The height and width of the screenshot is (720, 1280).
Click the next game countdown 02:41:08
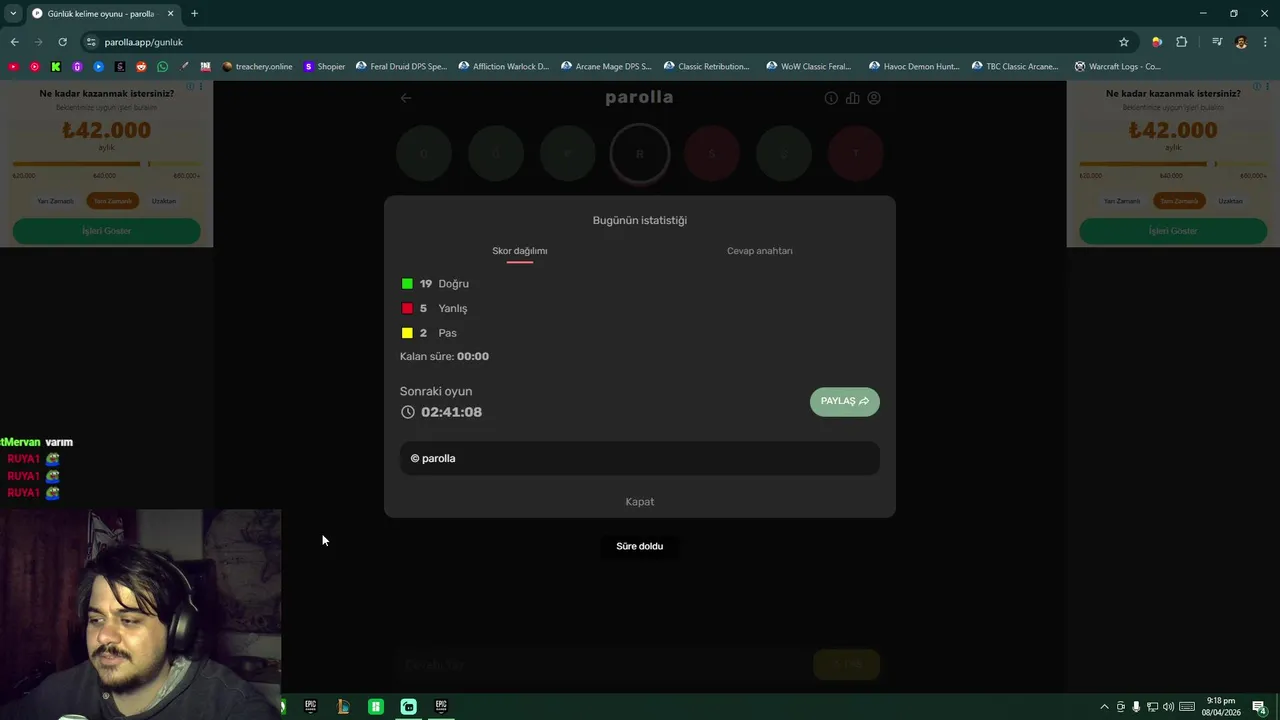(x=441, y=412)
